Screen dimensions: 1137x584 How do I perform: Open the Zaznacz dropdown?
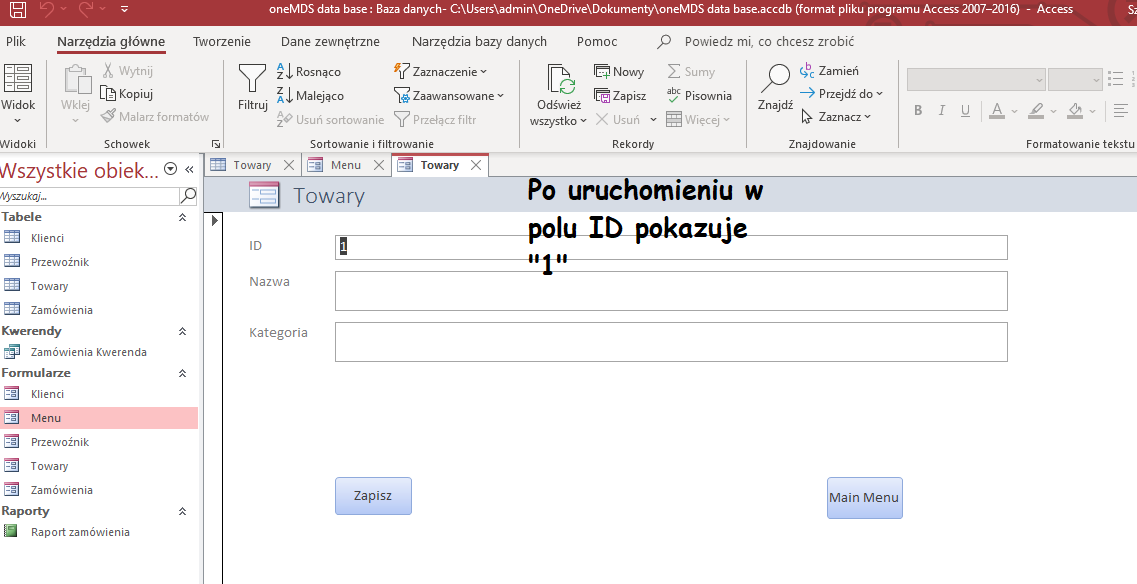[x=836, y=116]
